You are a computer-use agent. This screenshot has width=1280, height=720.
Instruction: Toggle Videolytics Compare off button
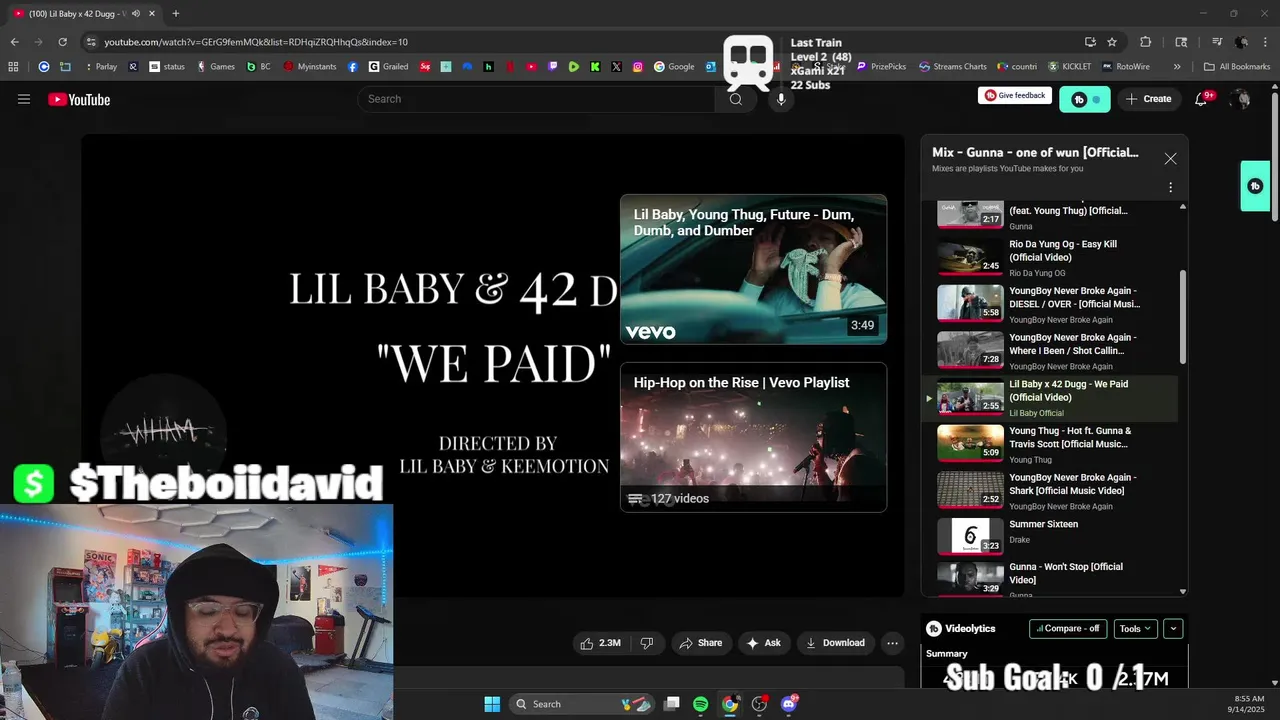pos(1068,629)
